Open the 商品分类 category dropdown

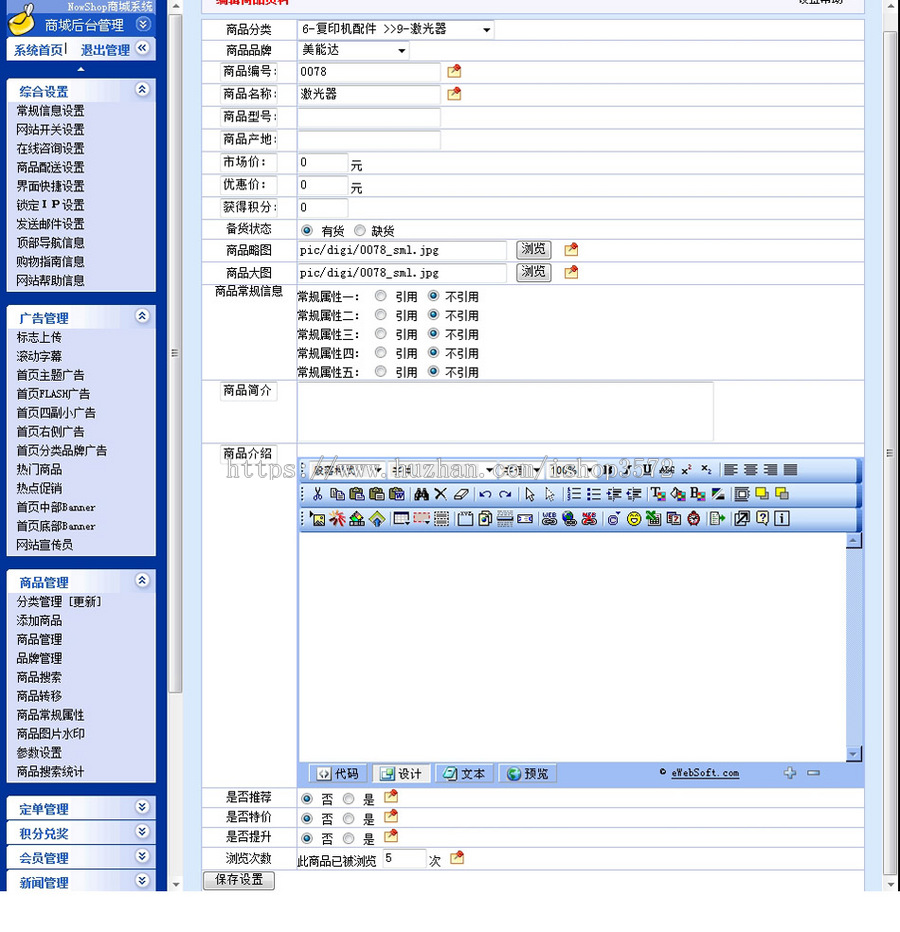tap(395, 29)
